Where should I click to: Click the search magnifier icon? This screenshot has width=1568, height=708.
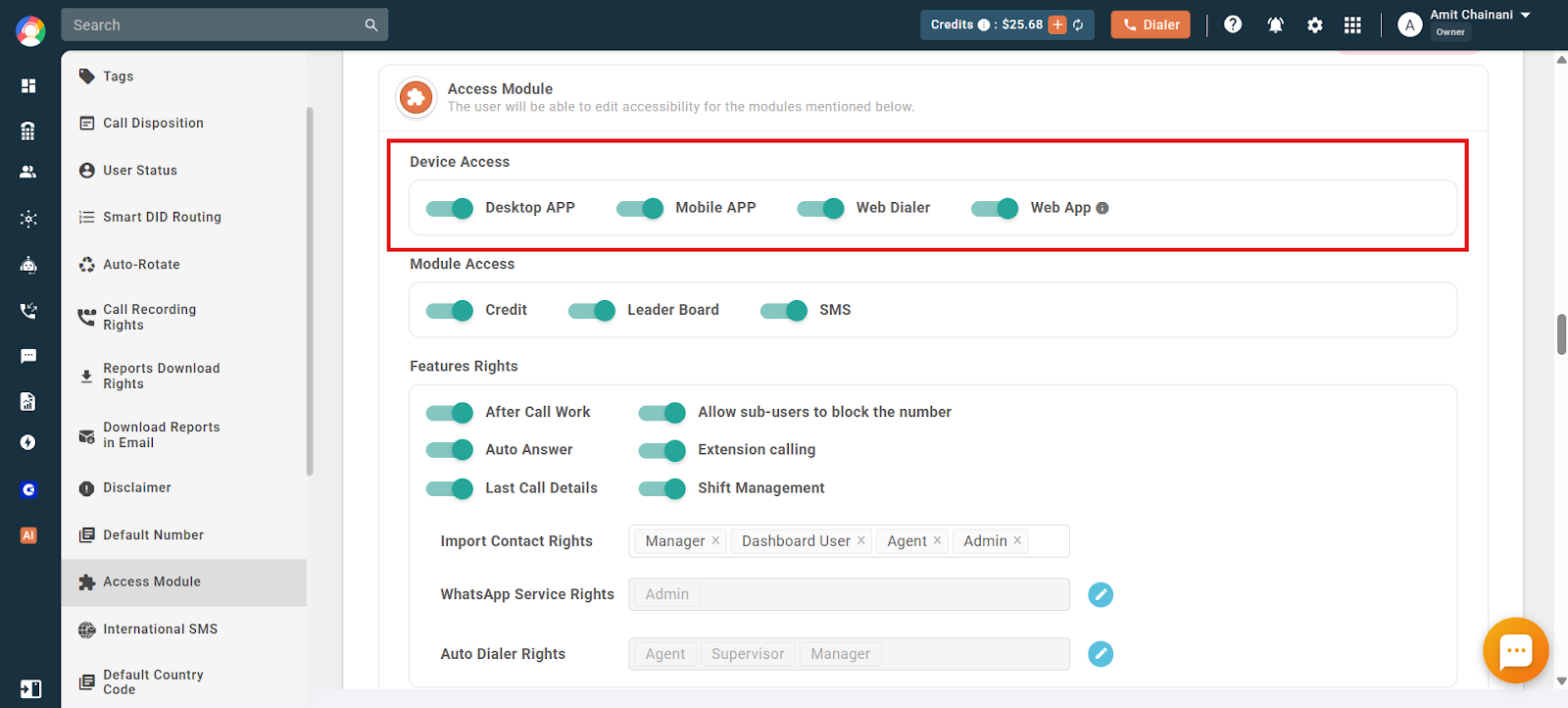[371, 25]
